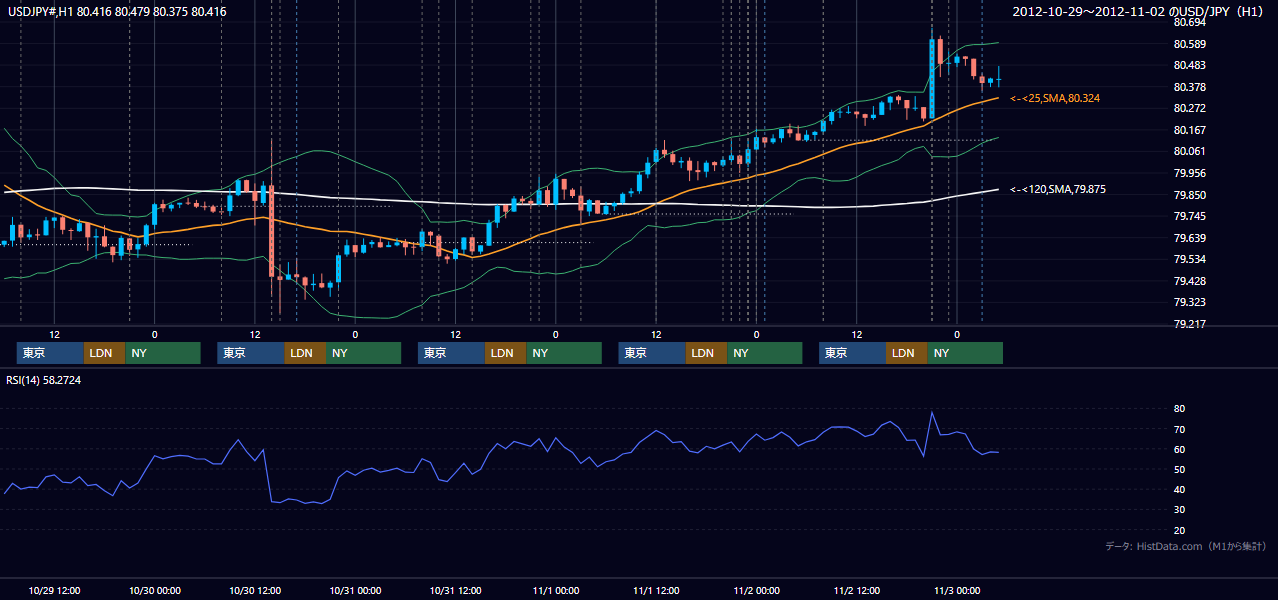The width and height of the screenshot is (1278, 600).
Task: Click the 11/1 12:00 time axis label
Action: (656, 590)
